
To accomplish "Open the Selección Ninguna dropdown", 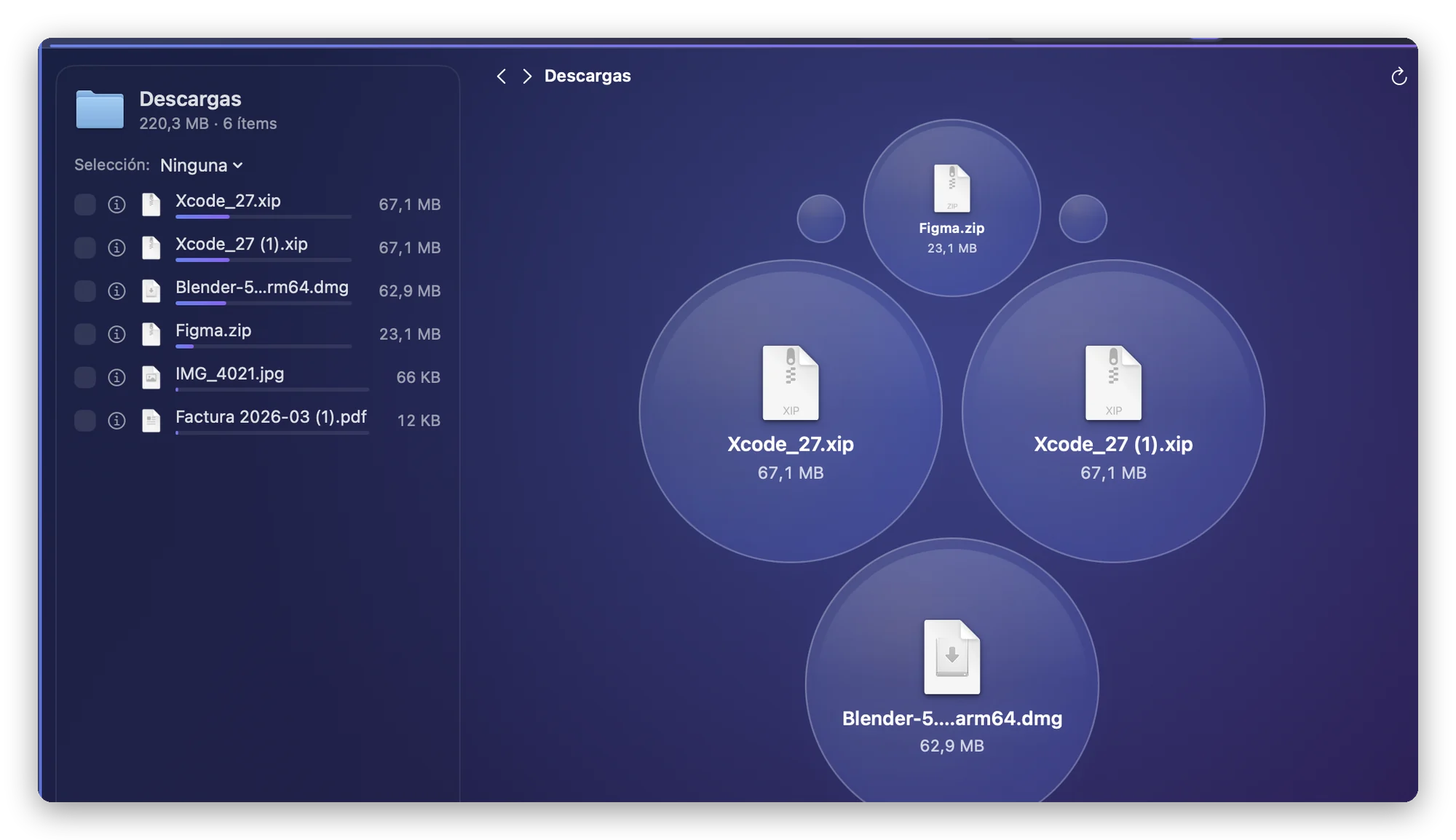I will [x=202, y=165].
